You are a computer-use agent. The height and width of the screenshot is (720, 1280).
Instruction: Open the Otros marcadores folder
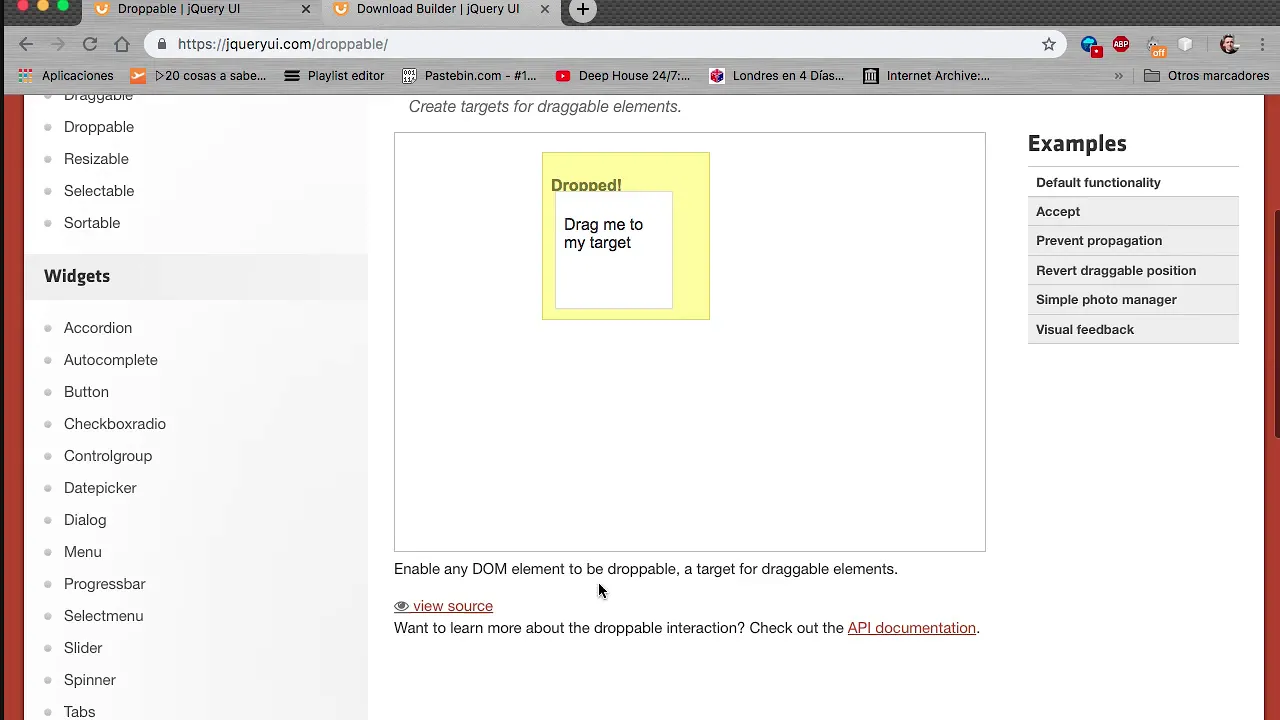click(1207, 75)
